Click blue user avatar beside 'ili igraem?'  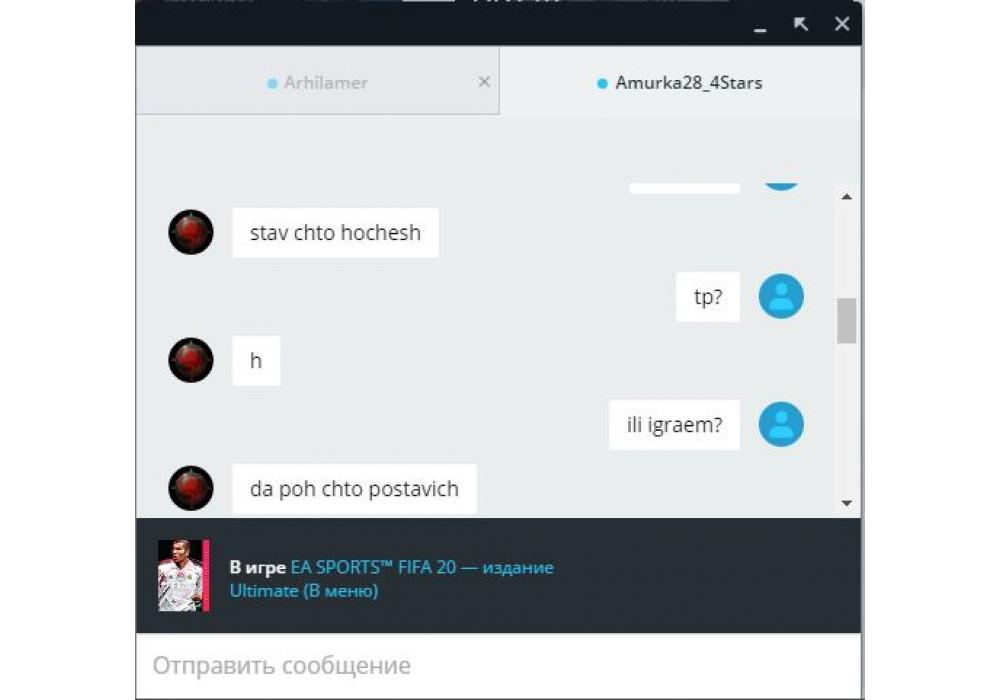click(x=781, y=425)
